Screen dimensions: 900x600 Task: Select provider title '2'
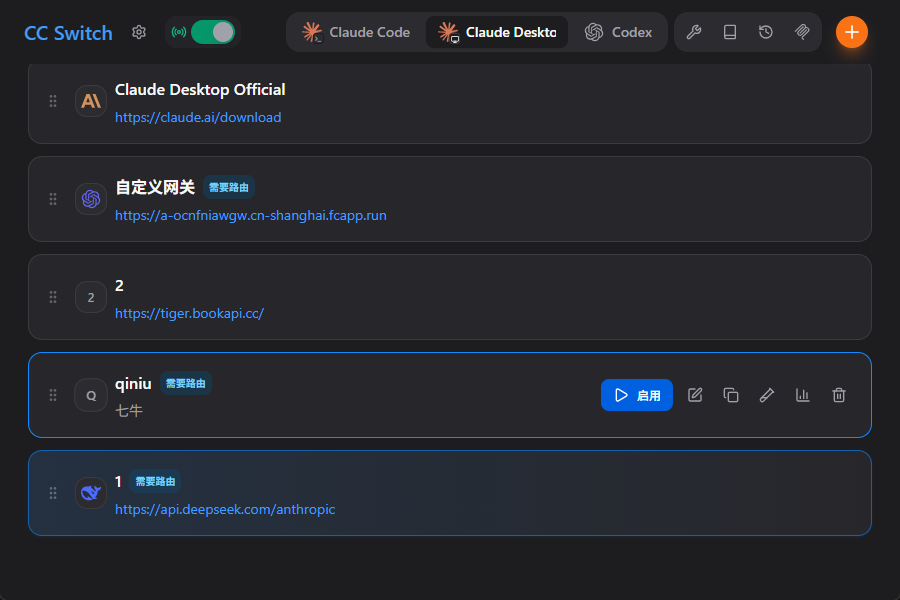(119, 285)
